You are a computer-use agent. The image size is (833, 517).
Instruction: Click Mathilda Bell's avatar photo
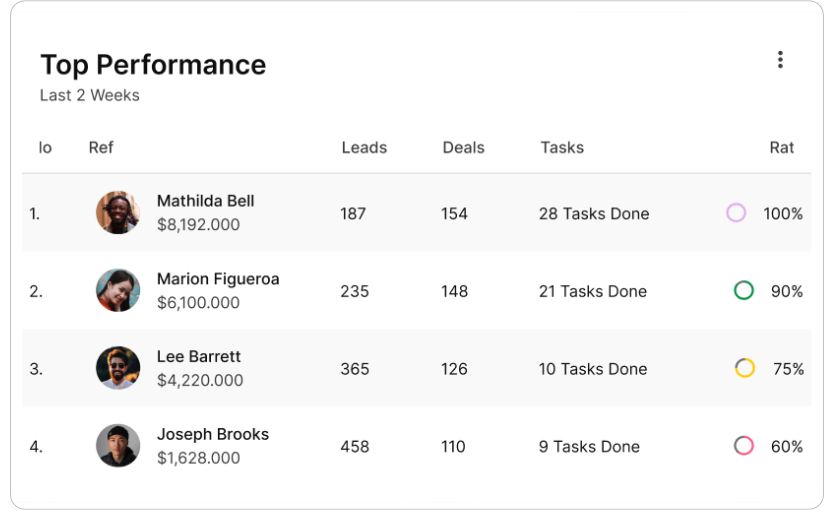tap(118, 213)
